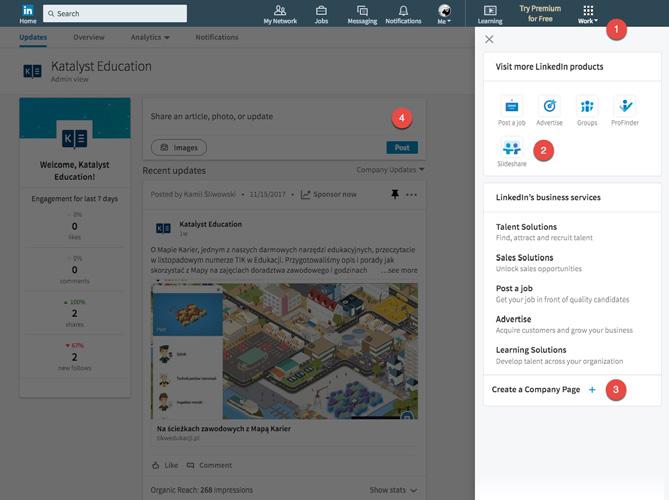Open the Notifications bell icon

(403, 14)
